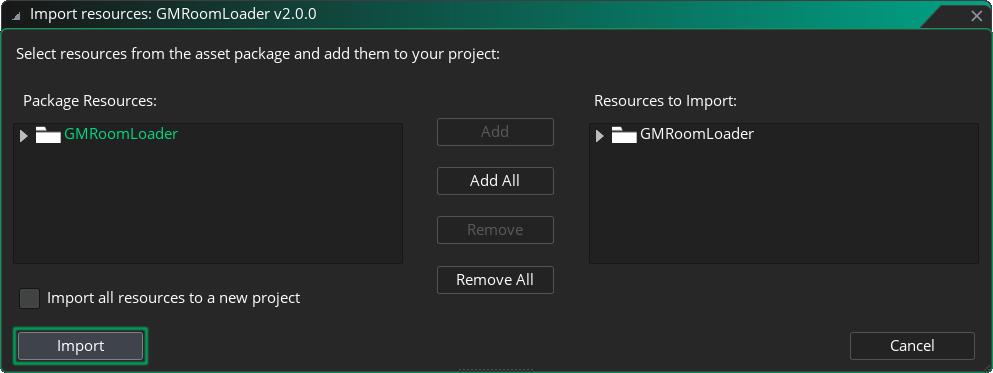
Task: Select green GMRoomLoader text in Package Resources
Action: tap(121, 134)
